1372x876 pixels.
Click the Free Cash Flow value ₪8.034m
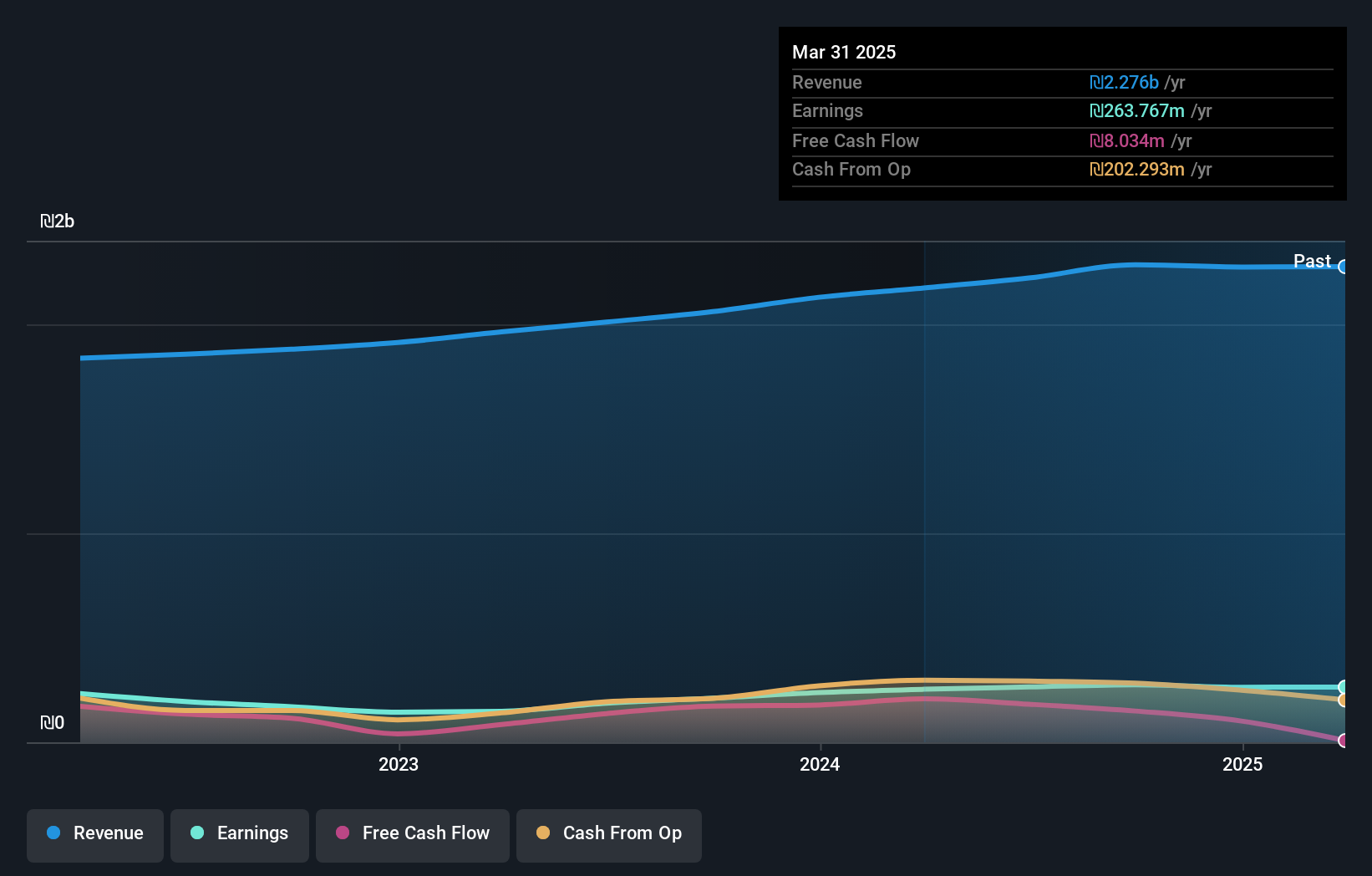[1127, 140]
